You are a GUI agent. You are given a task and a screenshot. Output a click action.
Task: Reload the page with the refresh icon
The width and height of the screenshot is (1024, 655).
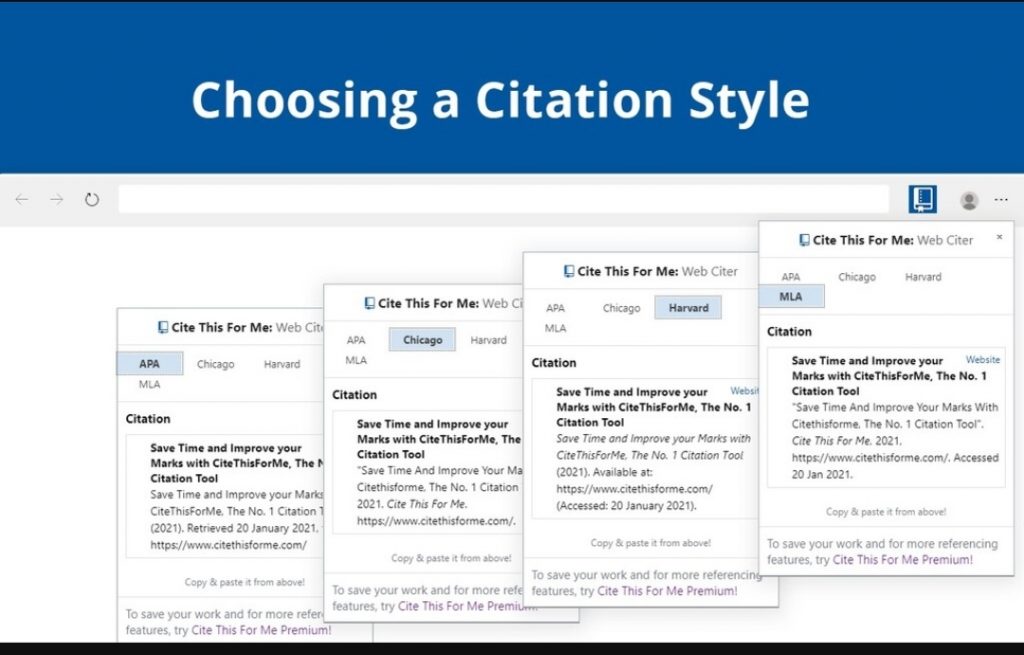coord(92,199)
